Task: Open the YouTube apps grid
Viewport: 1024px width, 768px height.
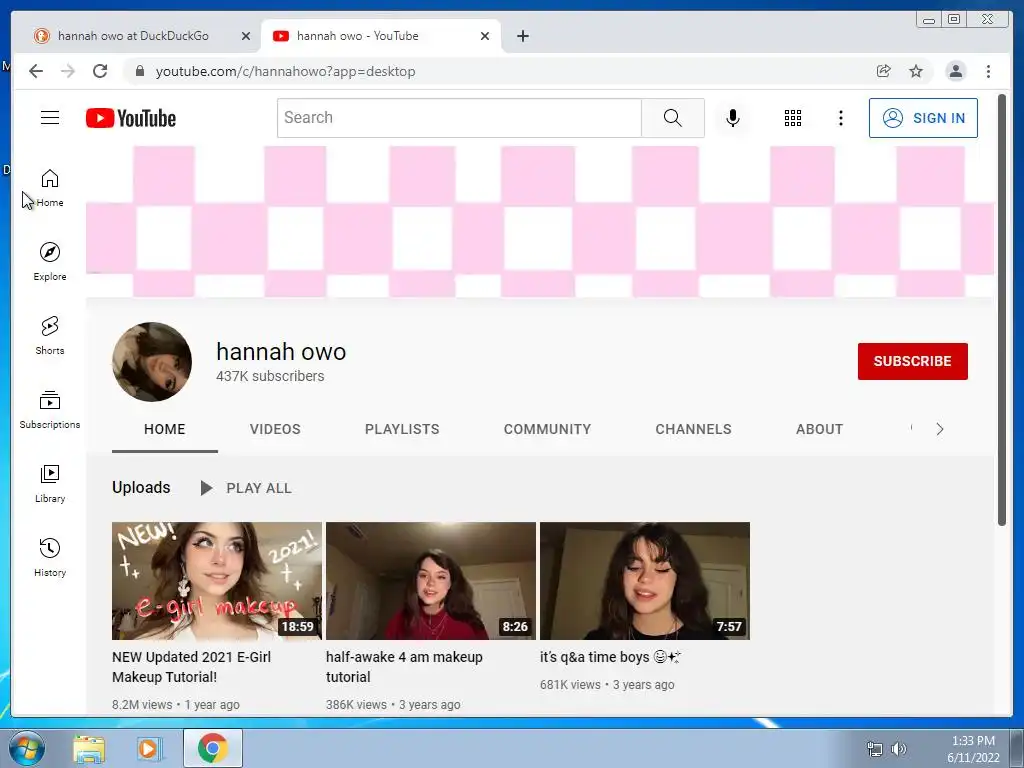Action: 793,118
